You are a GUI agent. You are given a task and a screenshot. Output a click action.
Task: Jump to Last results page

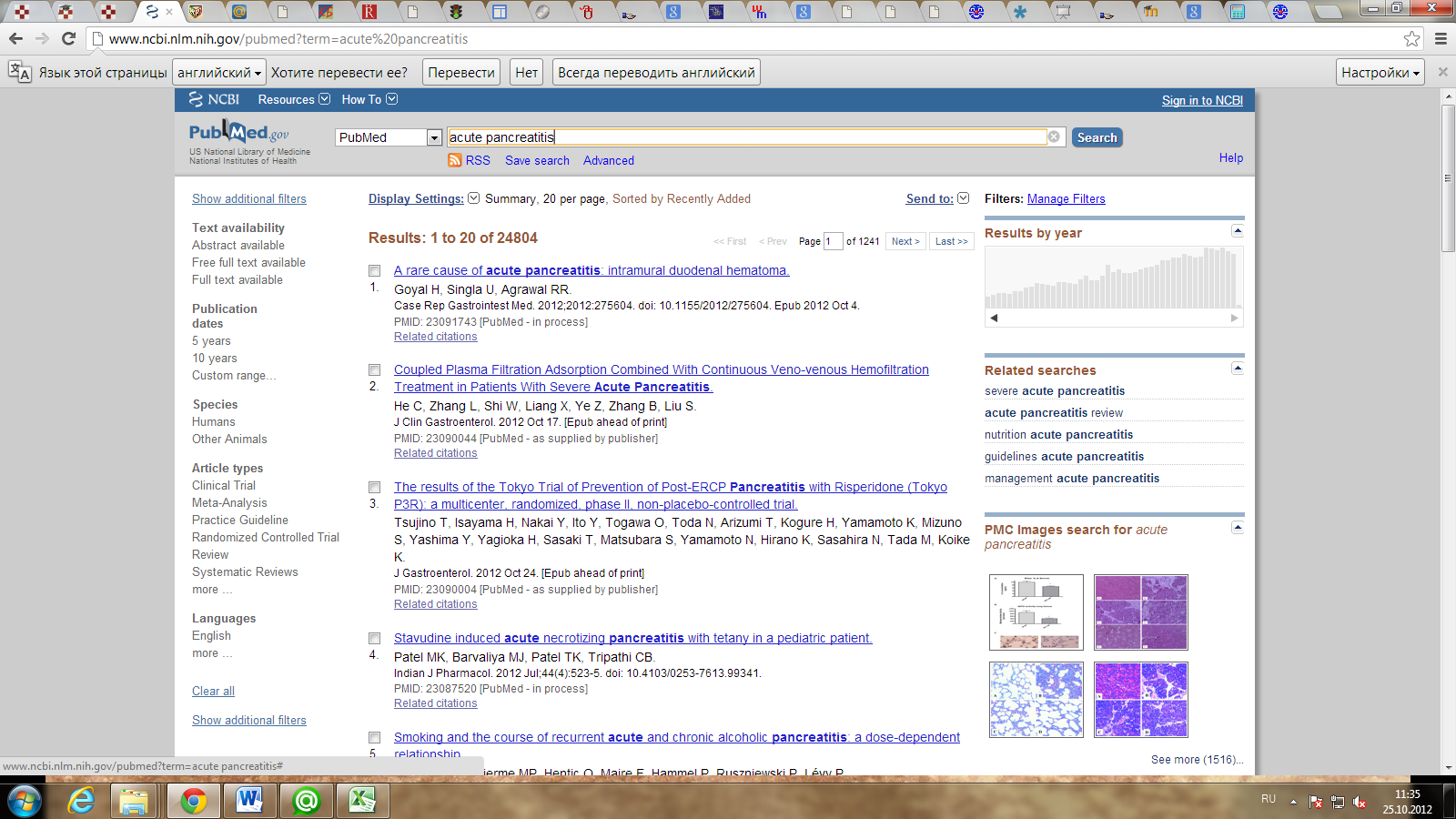[952, 241]
